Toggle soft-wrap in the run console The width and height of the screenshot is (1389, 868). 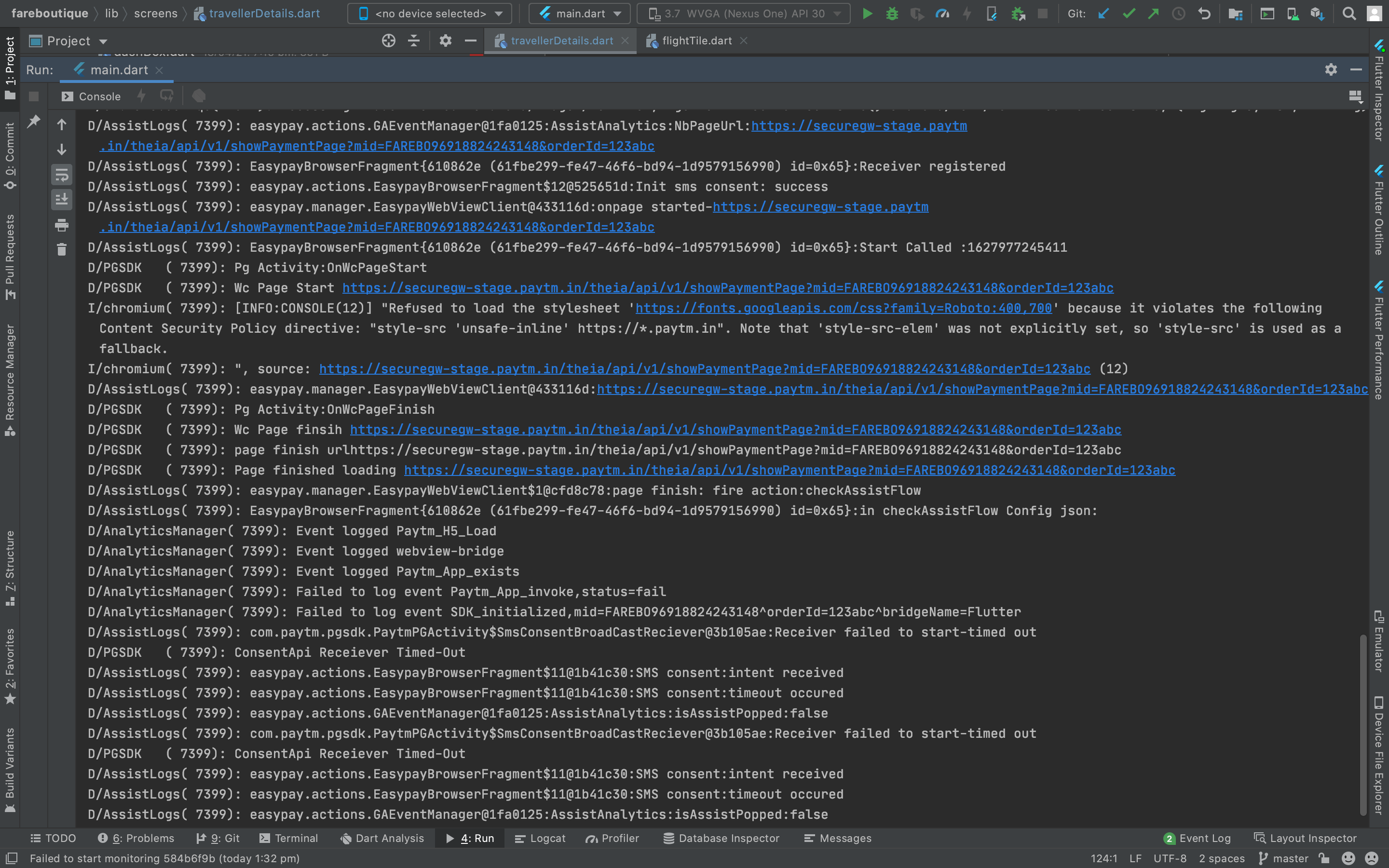(62, 175)
